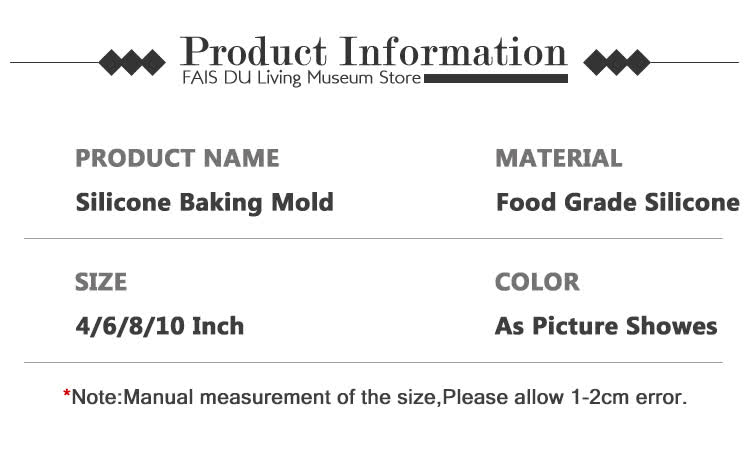The image size is (750, 449).
Task: Click the word Information in the title
Action: tap(453, 52)
